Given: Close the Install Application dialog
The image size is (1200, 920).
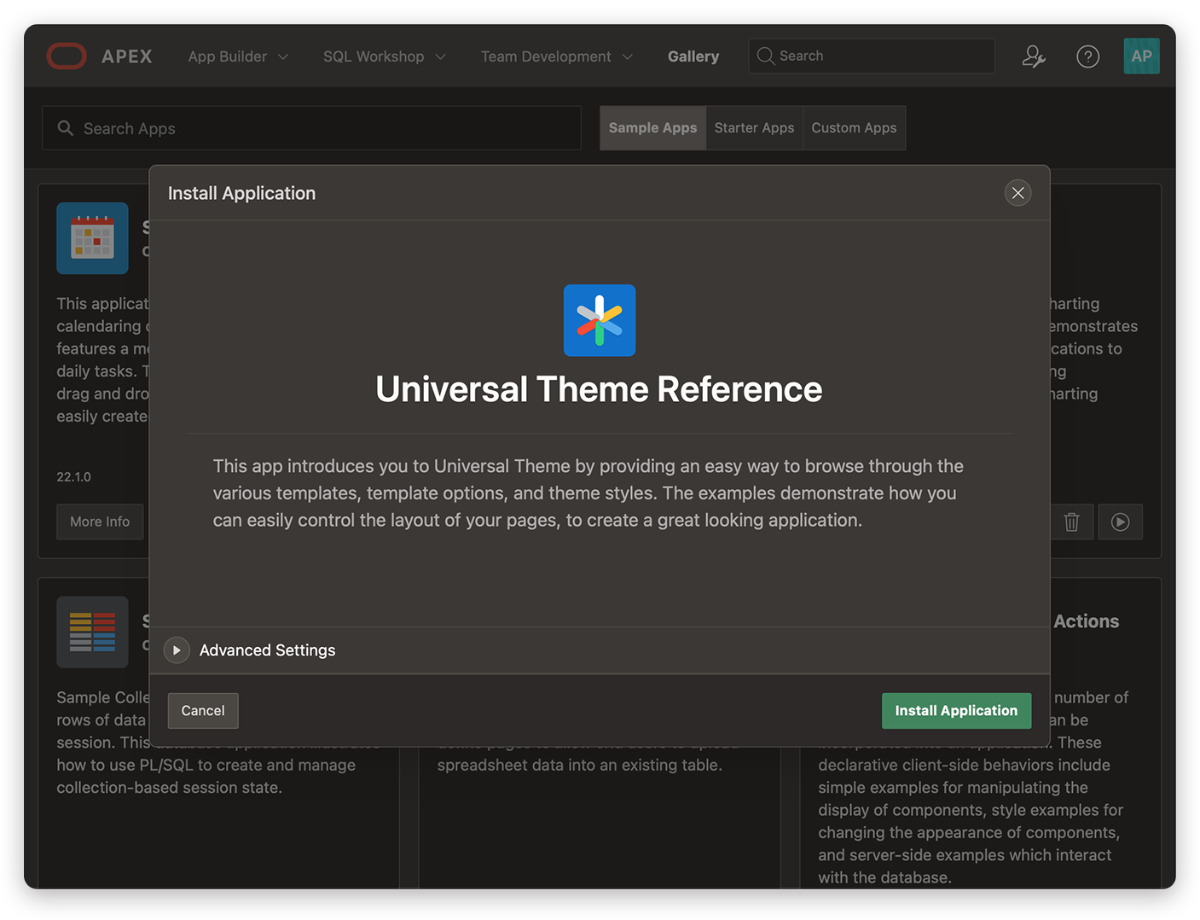Looking at the screenshot, I should (x=1017, y=193).
